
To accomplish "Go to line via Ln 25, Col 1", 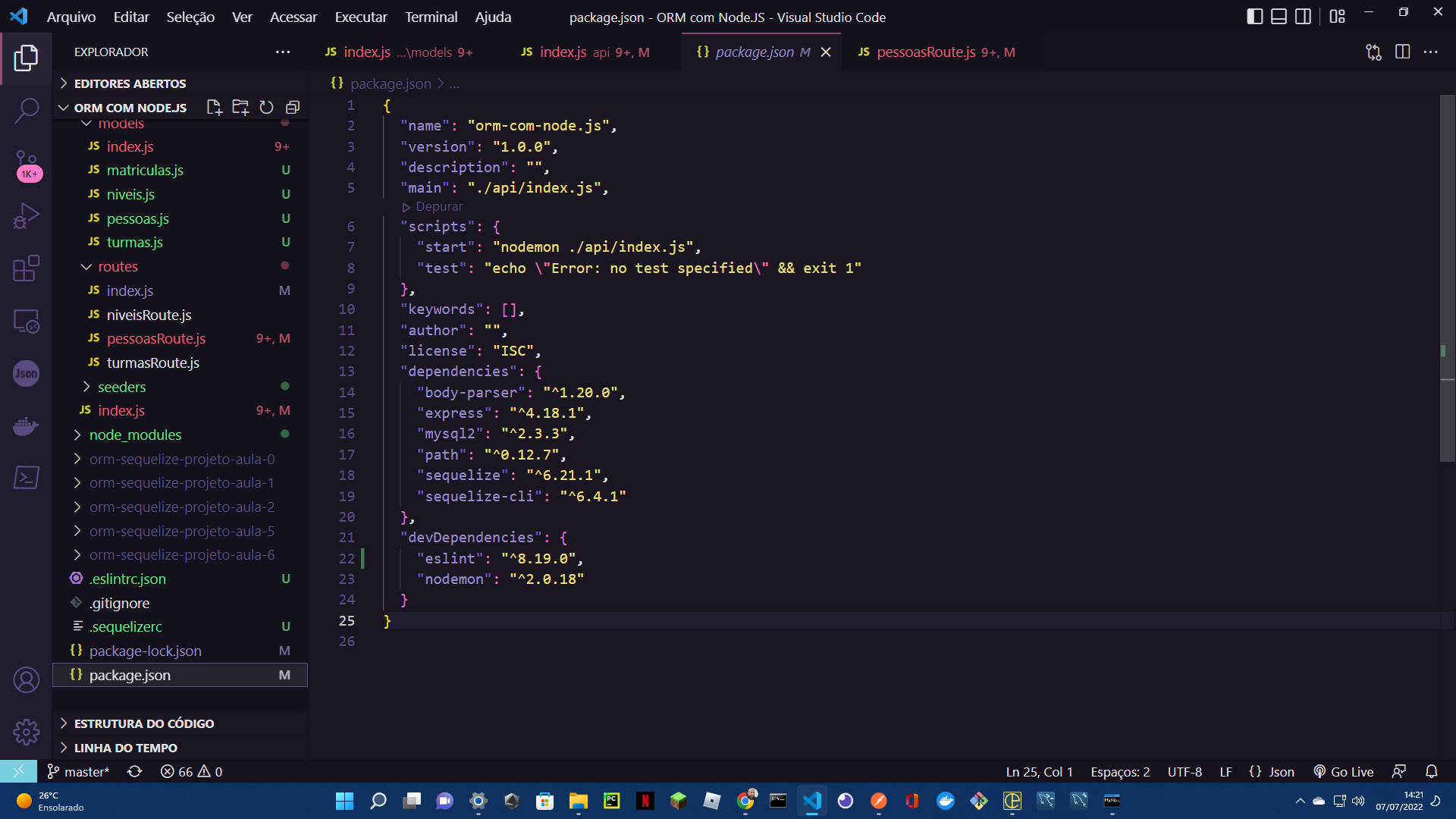I will [x=1039, y=771].
